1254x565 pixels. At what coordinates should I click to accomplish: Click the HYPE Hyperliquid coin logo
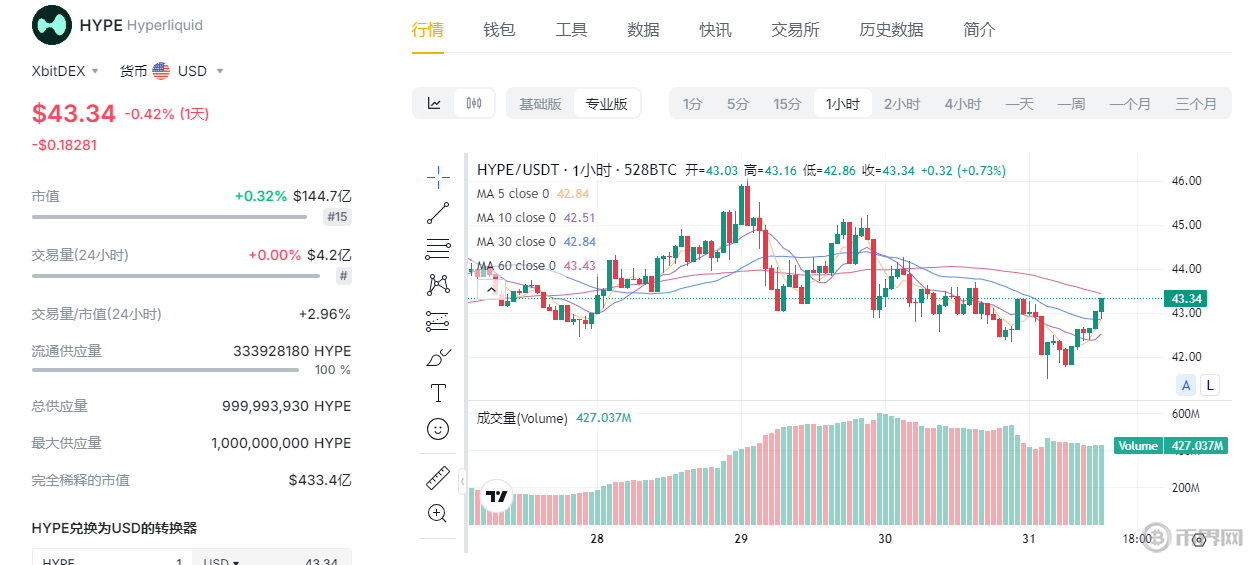pos(52,25)
